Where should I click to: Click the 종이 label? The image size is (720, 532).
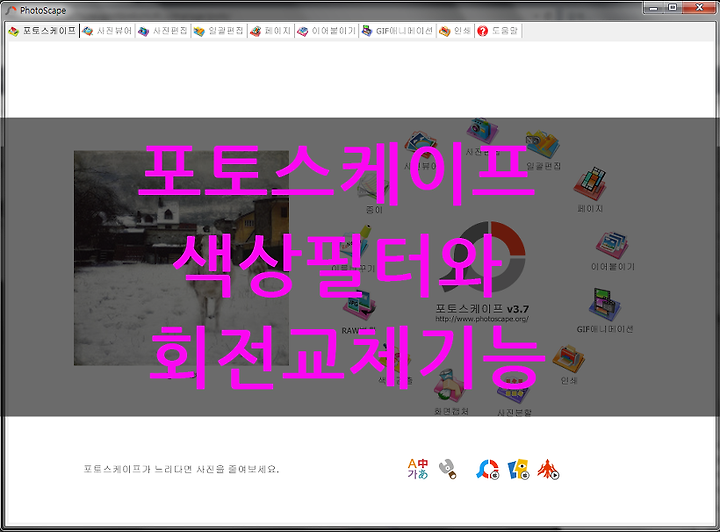(374, 210)
